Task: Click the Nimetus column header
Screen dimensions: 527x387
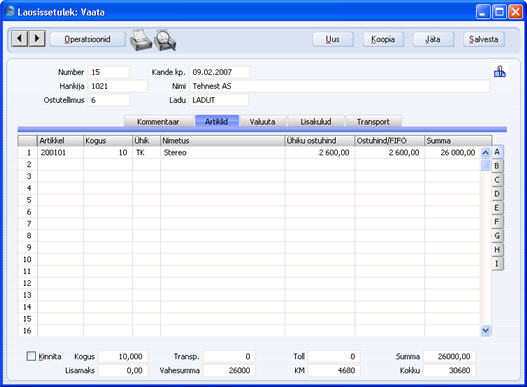Action: click(222, 141)
